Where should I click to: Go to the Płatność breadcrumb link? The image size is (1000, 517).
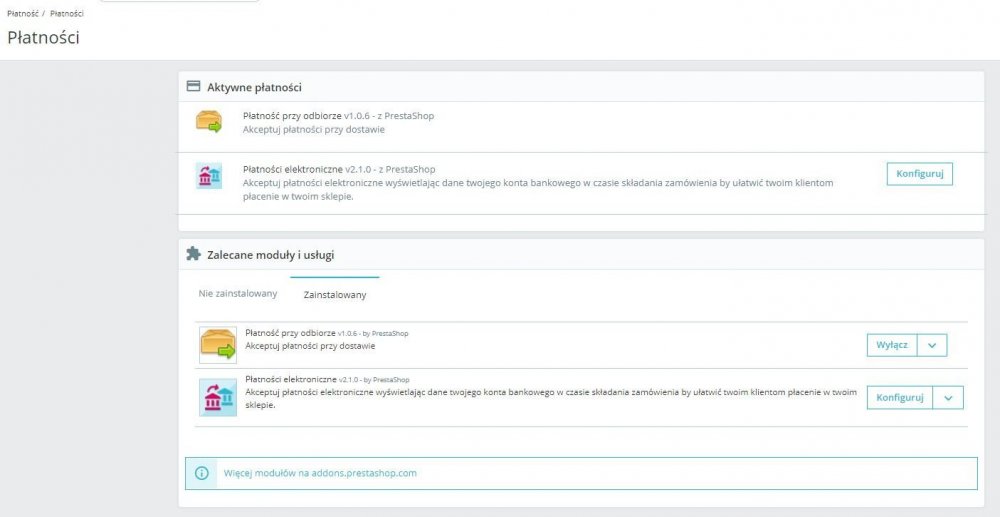click(22, 14)
